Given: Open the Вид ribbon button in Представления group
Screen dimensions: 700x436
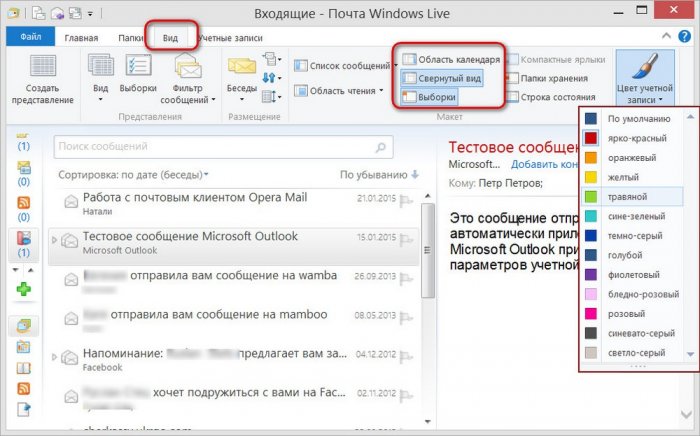Looking at the screenshot, I should pos(100,78).
